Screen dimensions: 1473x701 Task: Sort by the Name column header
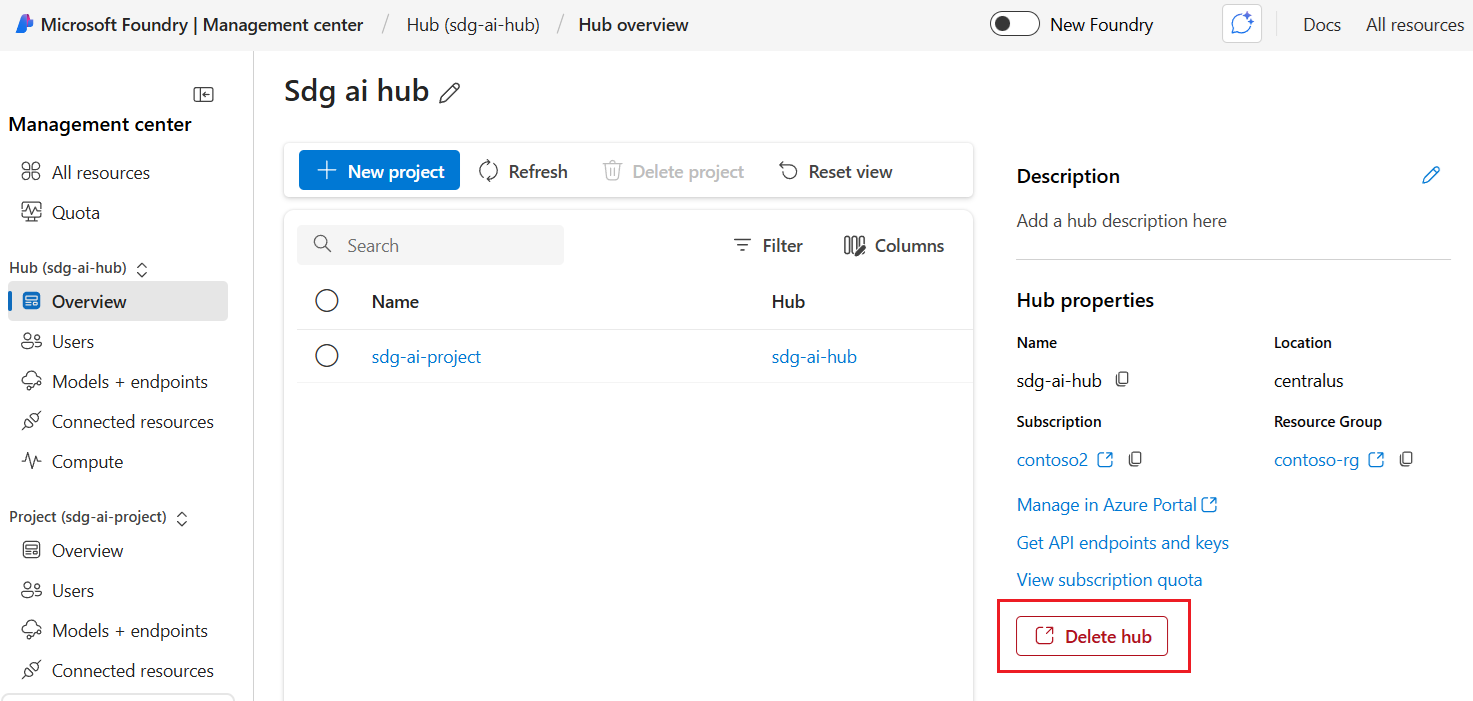[395, 301]
